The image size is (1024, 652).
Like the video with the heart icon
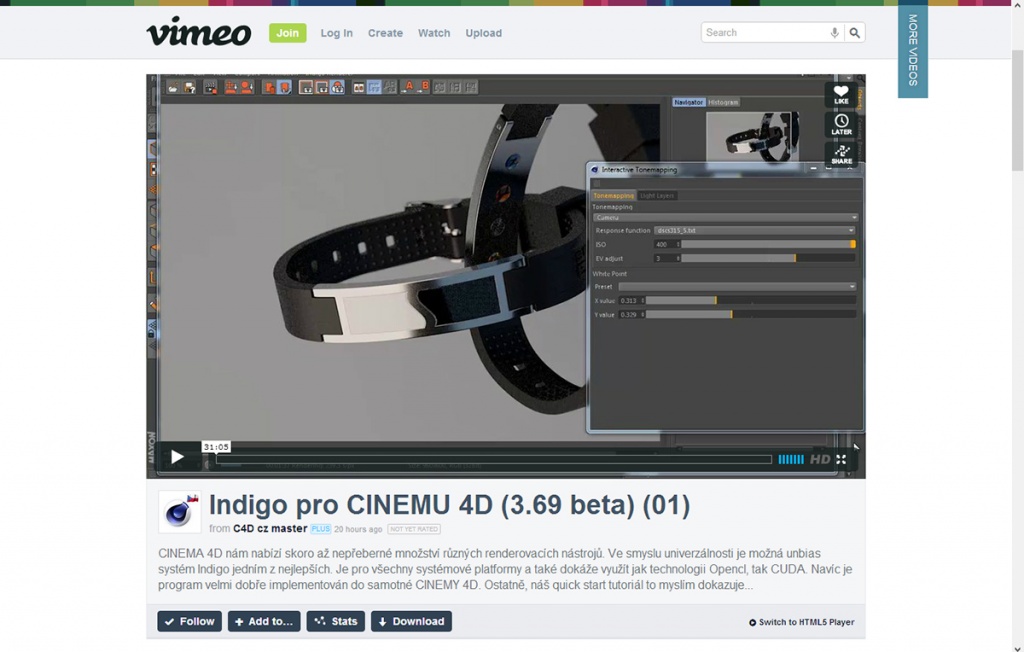coord(841,95)
